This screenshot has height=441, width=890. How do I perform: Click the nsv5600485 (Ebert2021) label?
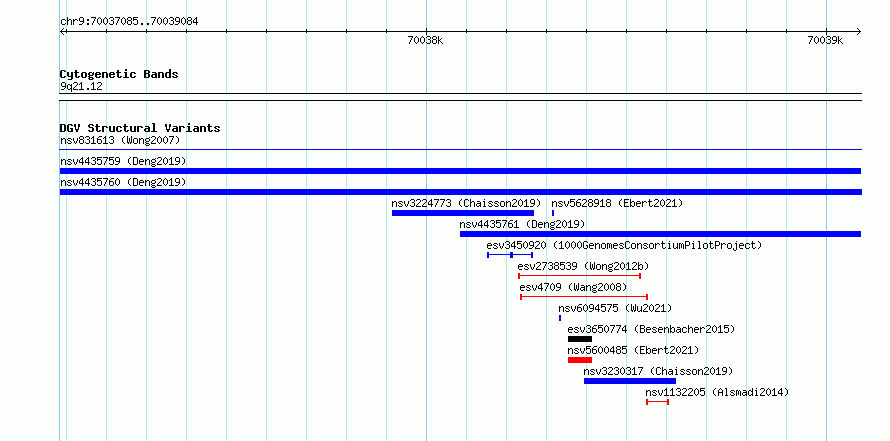pyautogui.click(x=633, y=350)
